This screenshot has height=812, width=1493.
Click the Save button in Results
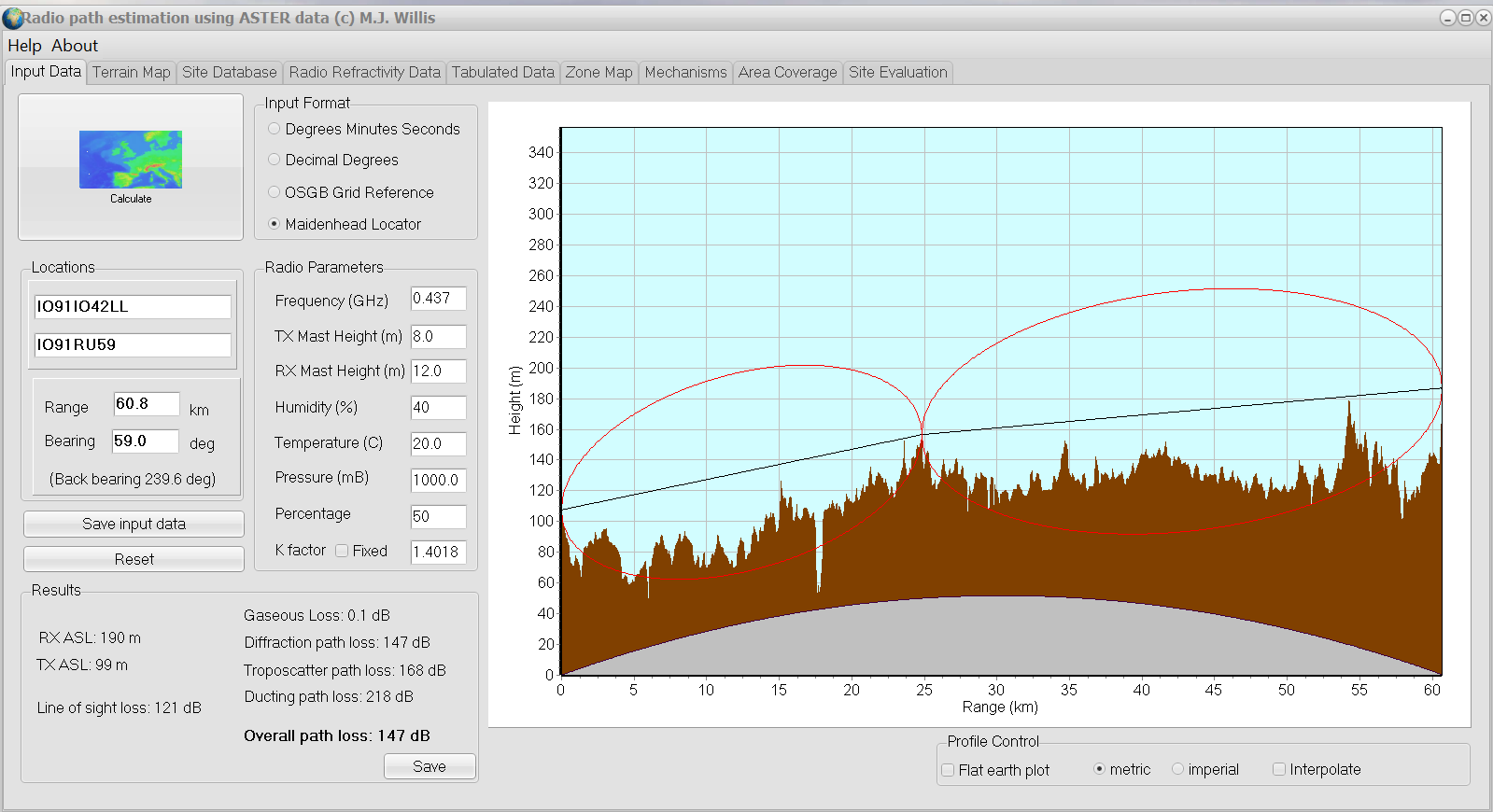pos(430,766)
